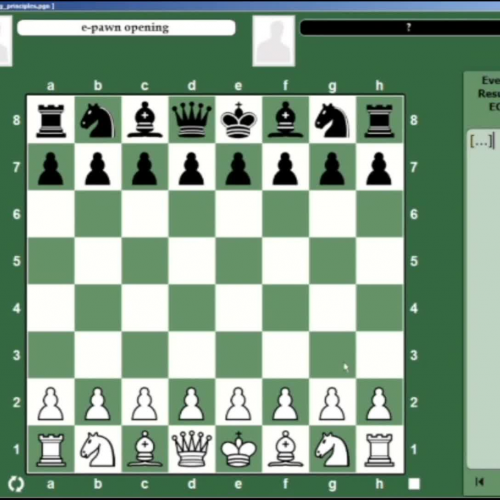Select the black bishop on c8
500x500 pixels.
145,120
